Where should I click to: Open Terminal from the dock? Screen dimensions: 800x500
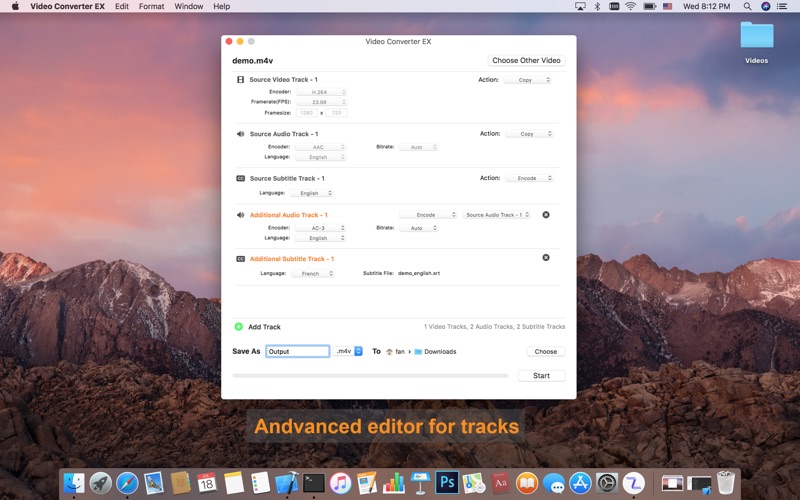(x=313, y=483)
